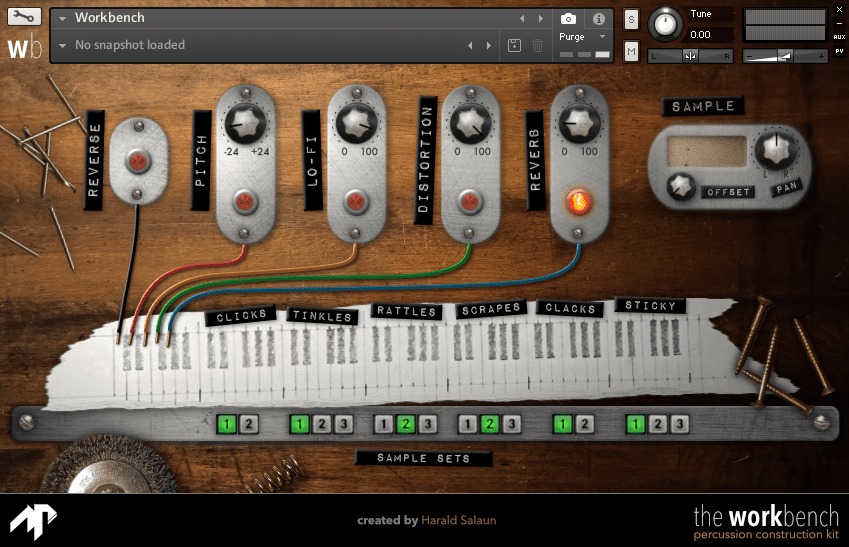Mute the instrument with the M button
Viewport: 849px width, 547px height.
point(631,51)
